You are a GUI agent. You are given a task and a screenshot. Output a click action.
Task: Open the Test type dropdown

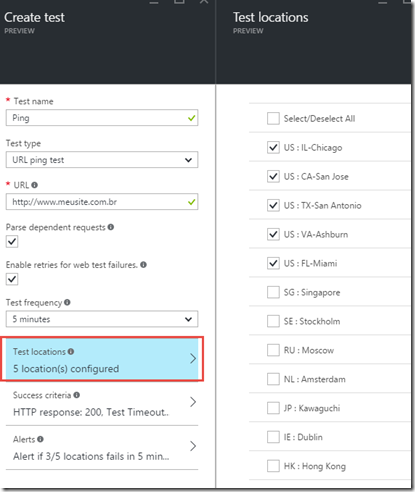tap(102, 160)
